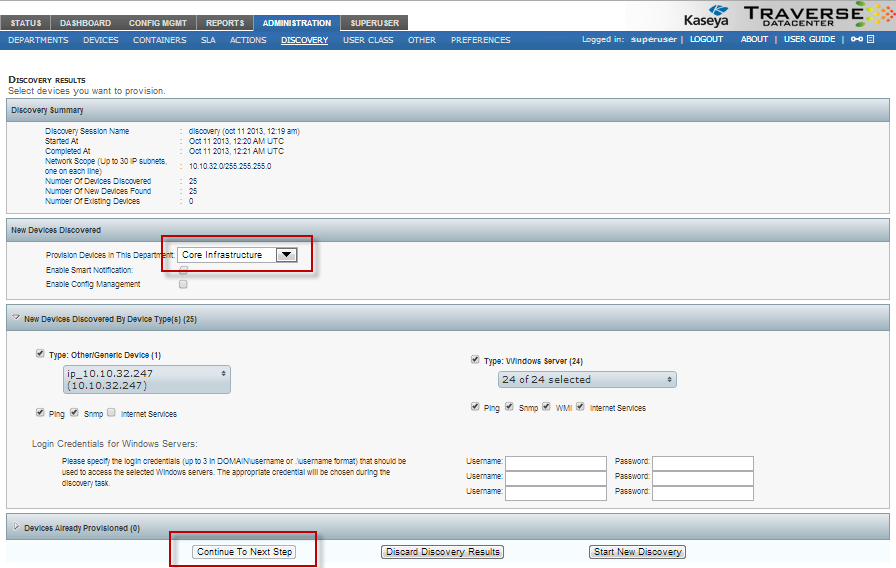Screen dimensions: 896x568
Task: Click the key/link icon in header
Action: (x=855, y=40)
